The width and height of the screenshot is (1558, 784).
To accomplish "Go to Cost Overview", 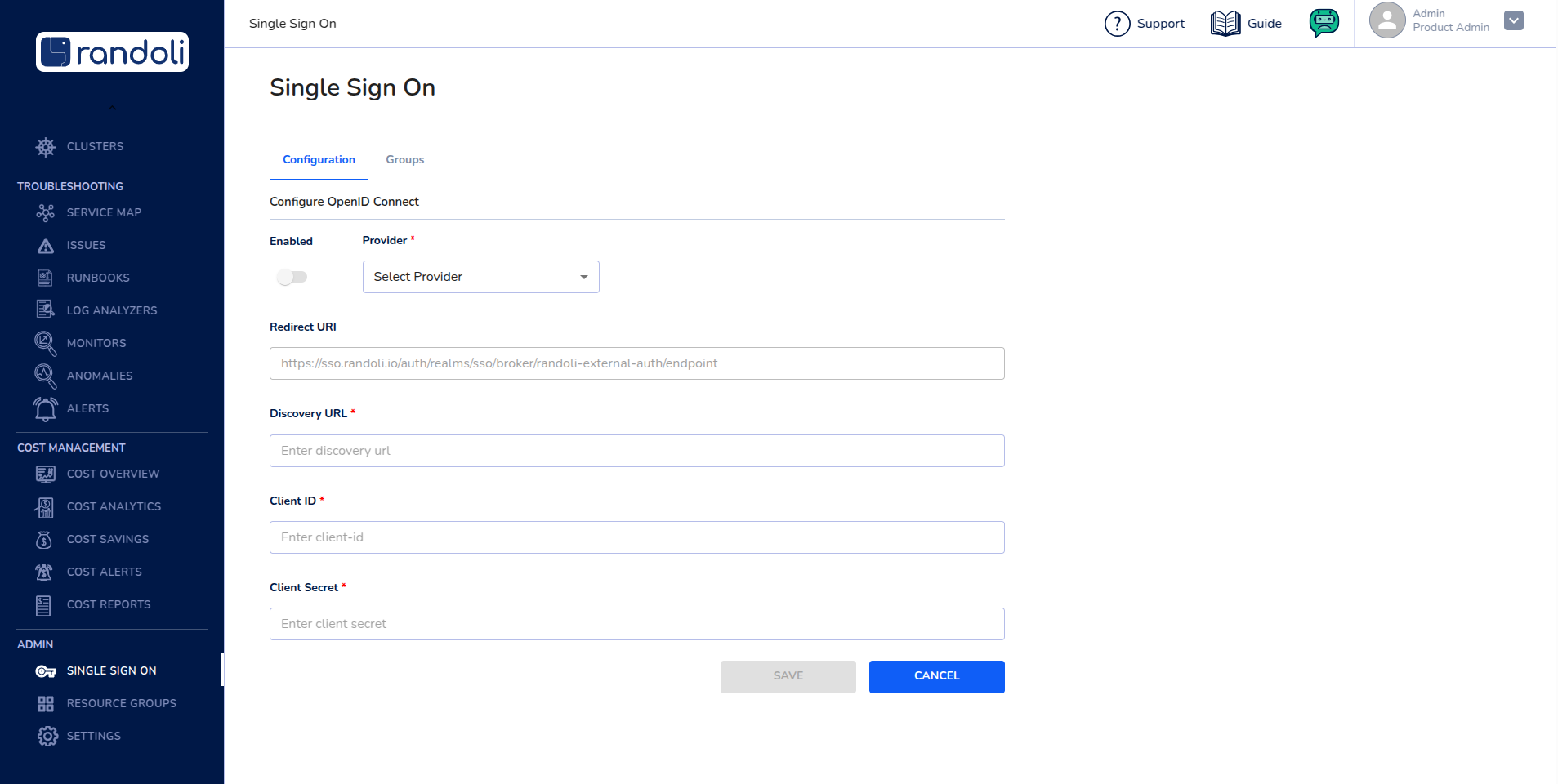I will (113, 474).
